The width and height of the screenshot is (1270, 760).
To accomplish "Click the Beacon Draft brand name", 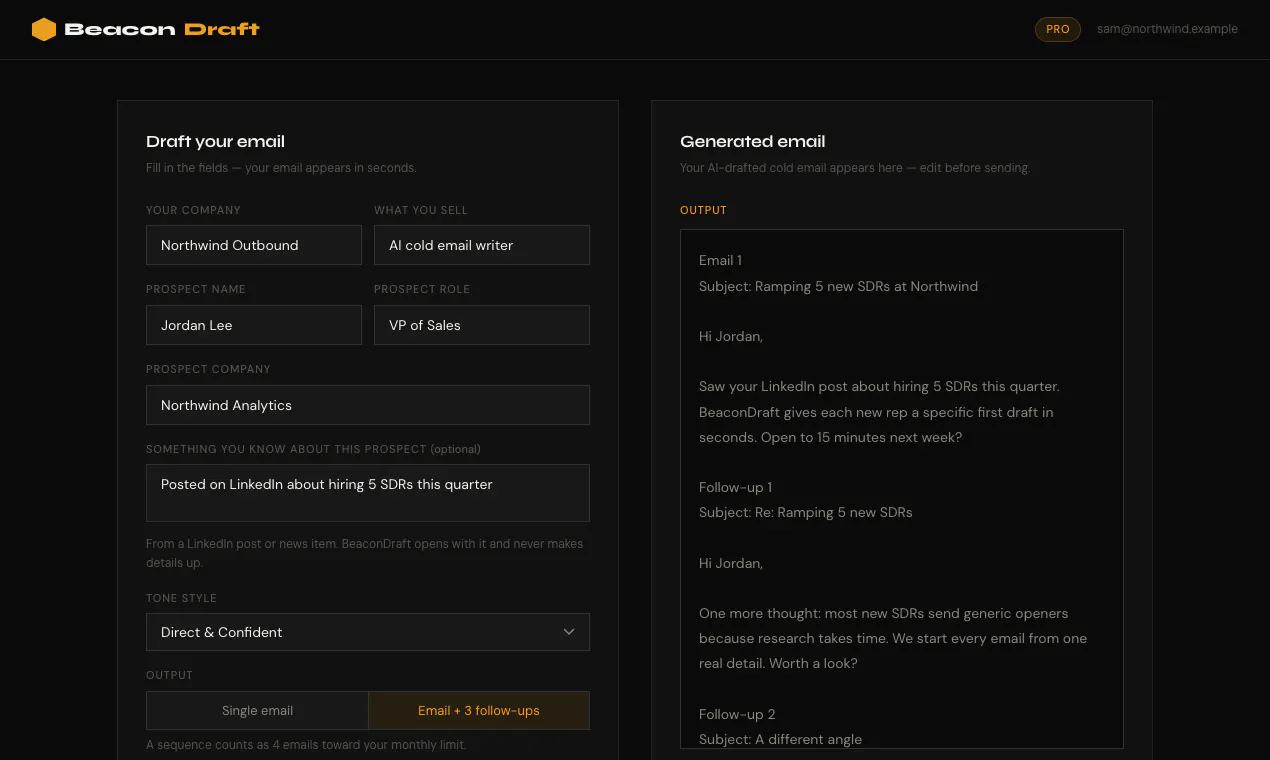I will [162, 29].
